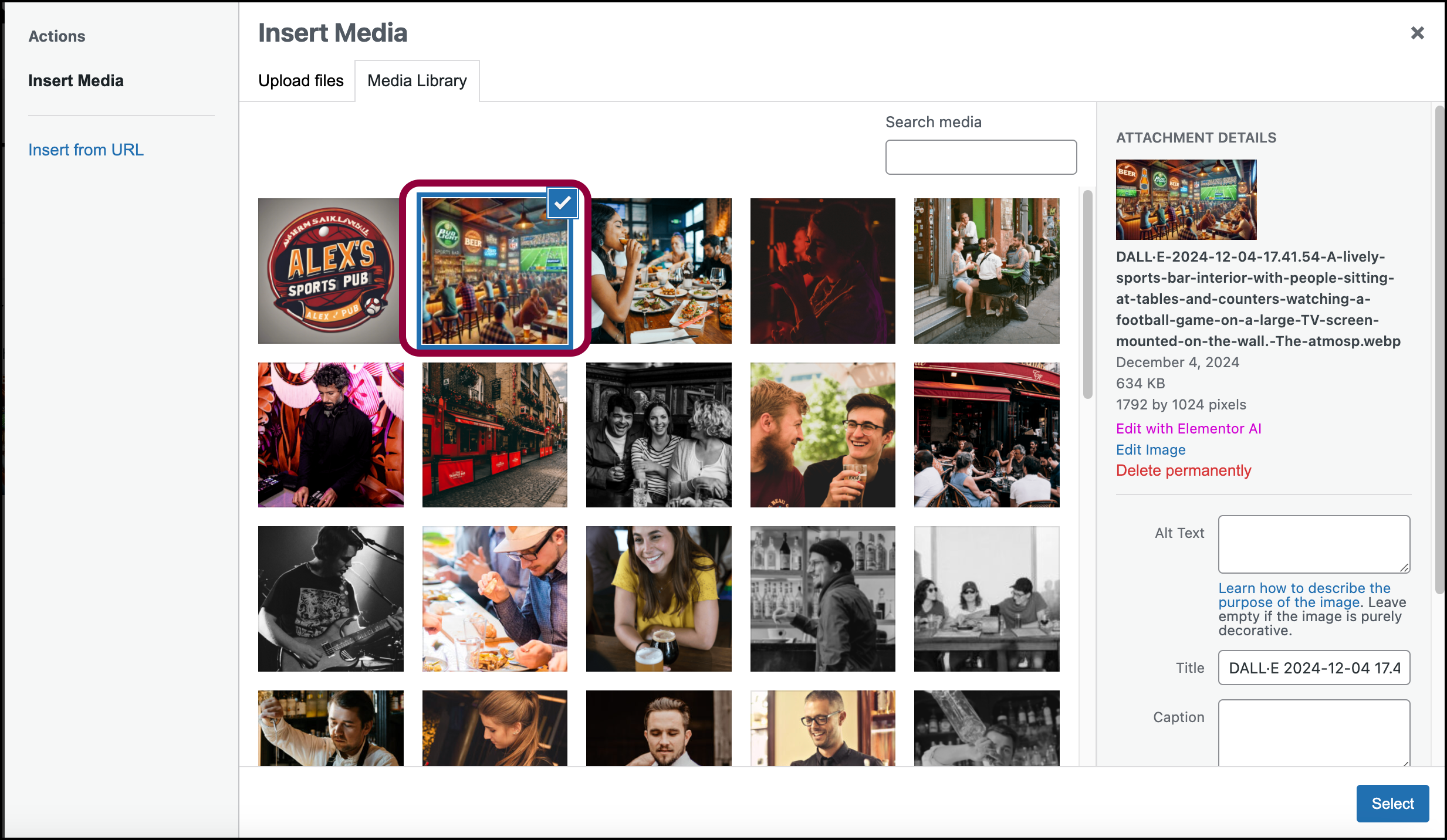Click the Edit with Elementor AI icon
Viewport: 1447px width, 840px height.
[1188, 427]
